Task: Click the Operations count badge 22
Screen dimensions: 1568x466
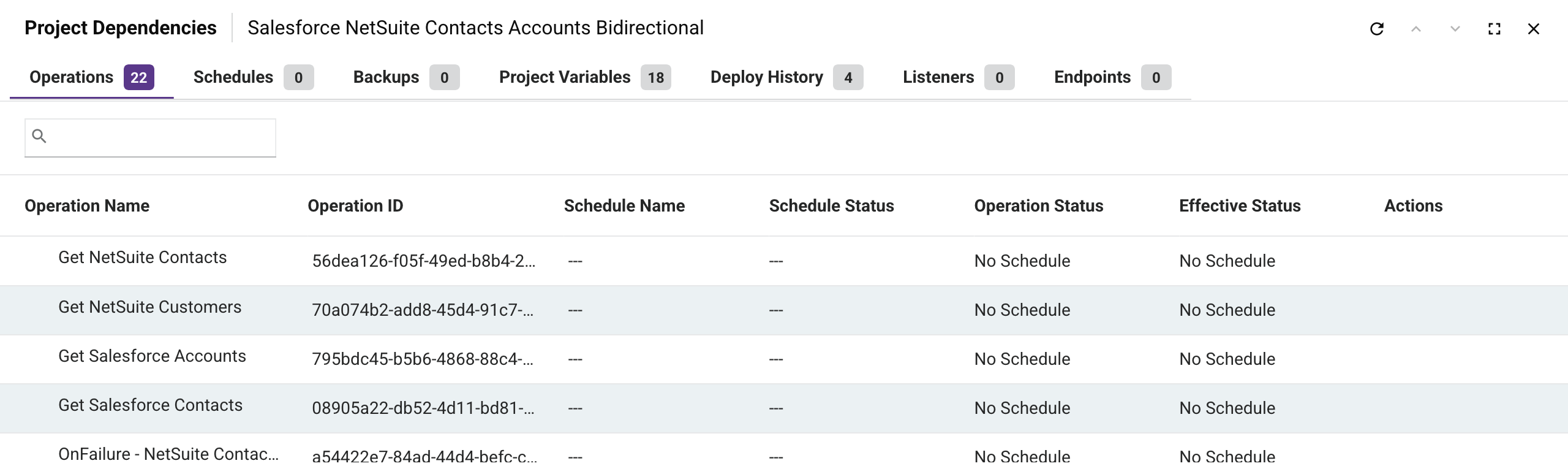Action: (139, 77)
